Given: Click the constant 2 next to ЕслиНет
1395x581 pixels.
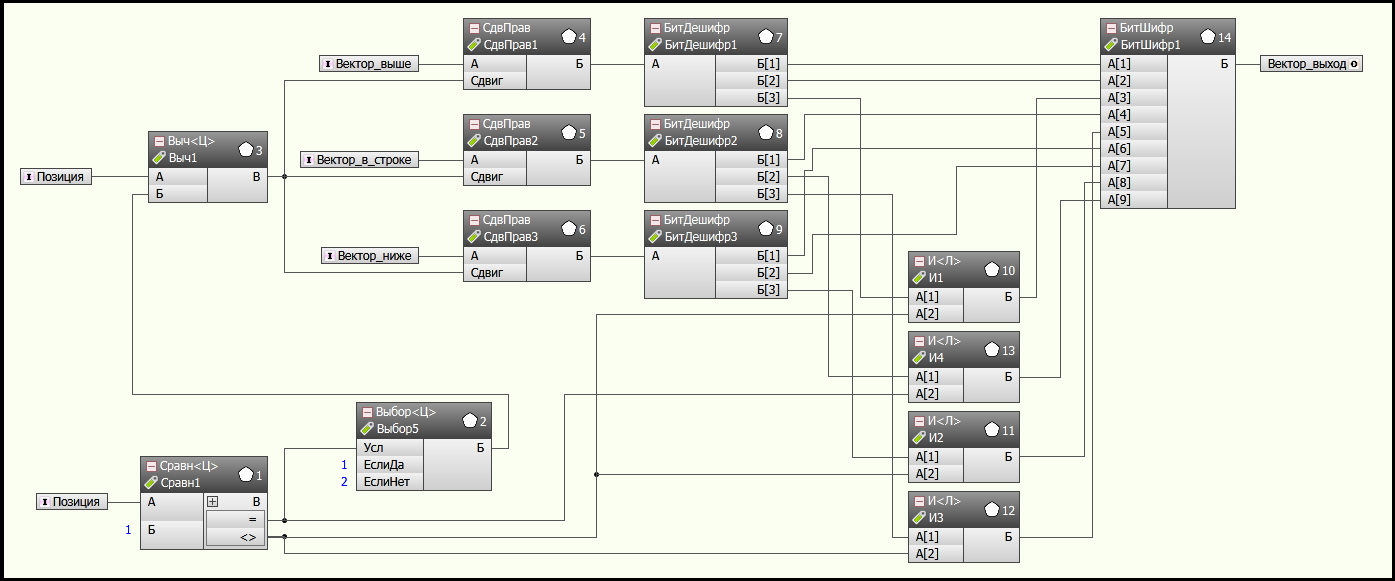Looking at the screenshot, I should tap(344, 482).
